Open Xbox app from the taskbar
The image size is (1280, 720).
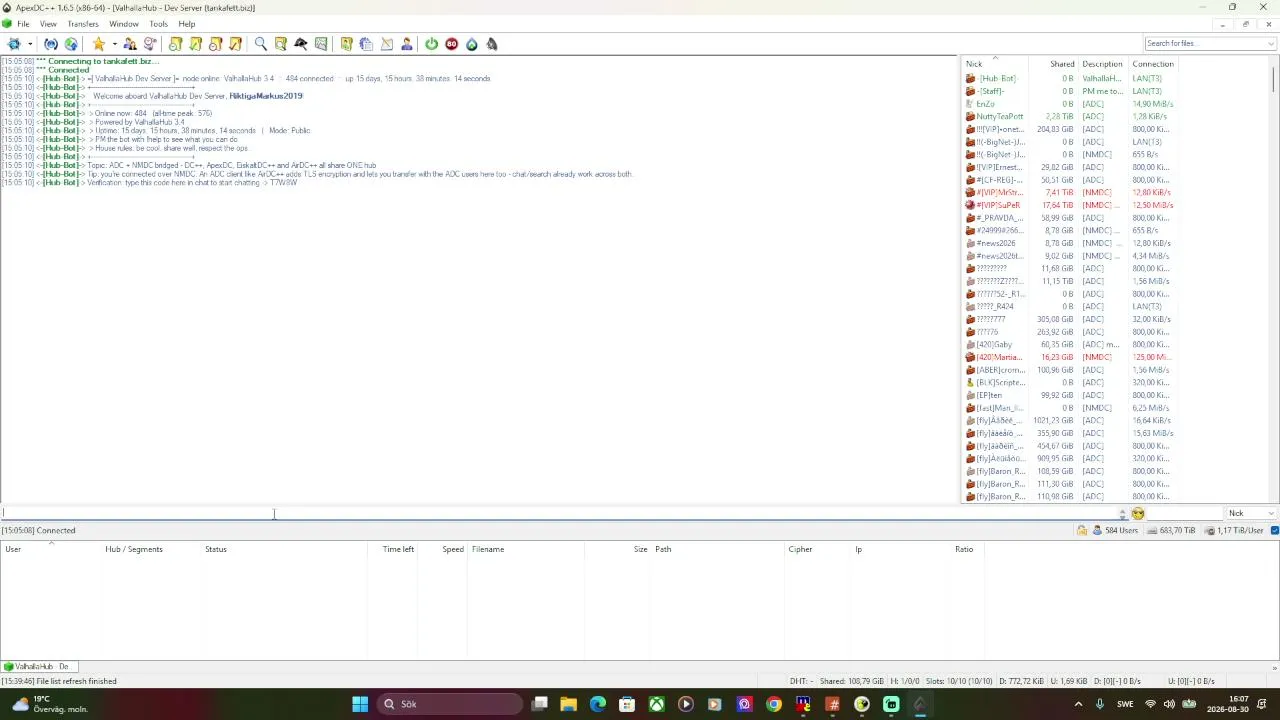click(656, 704)
